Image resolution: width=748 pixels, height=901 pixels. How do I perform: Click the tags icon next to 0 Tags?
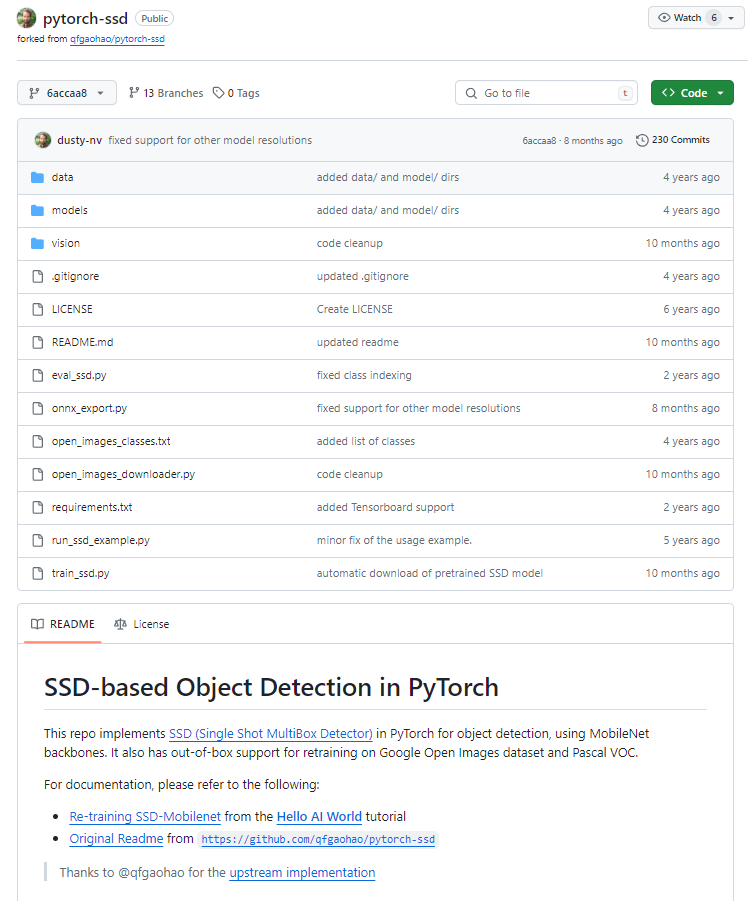point(218,93)
